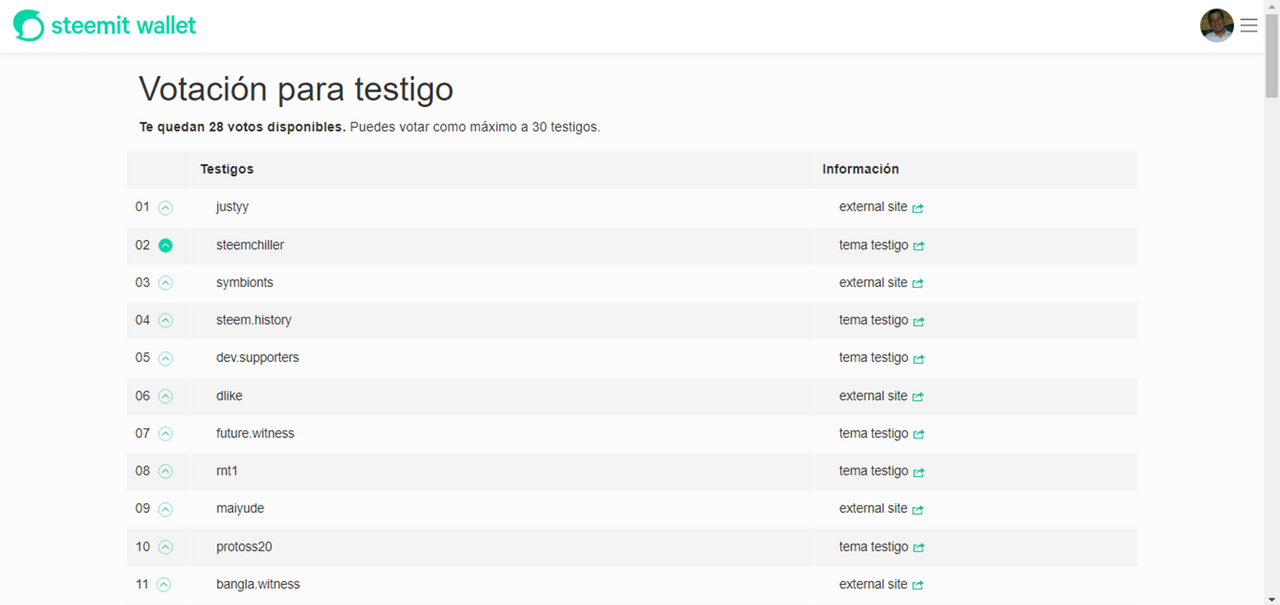Open tema testigo text link for dev.supporters
This screenshot has width=1280, height=605.
[873, 358]
